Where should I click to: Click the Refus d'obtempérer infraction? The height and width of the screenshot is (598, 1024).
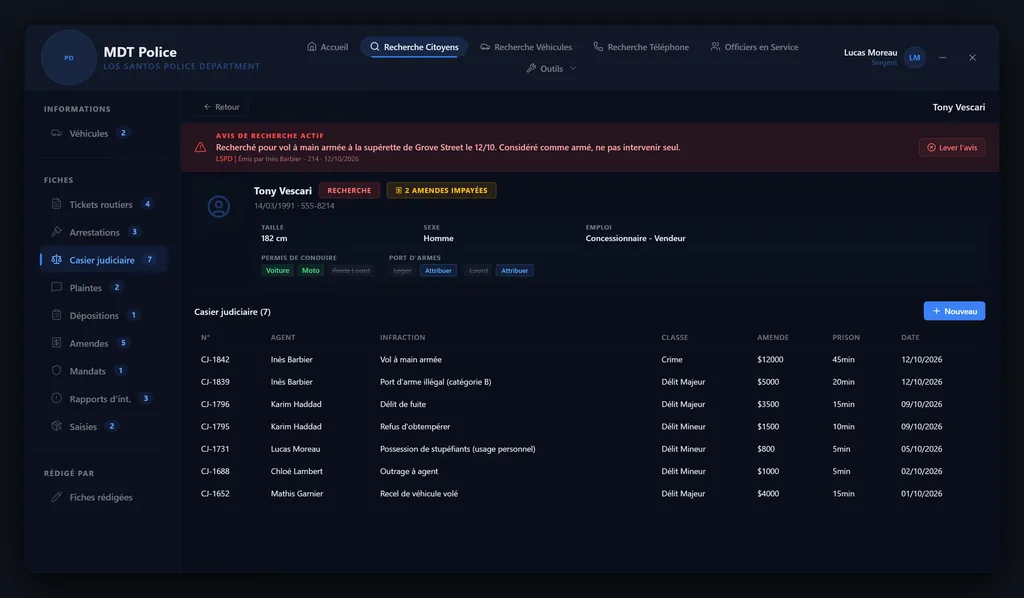[x=415, y=426]
